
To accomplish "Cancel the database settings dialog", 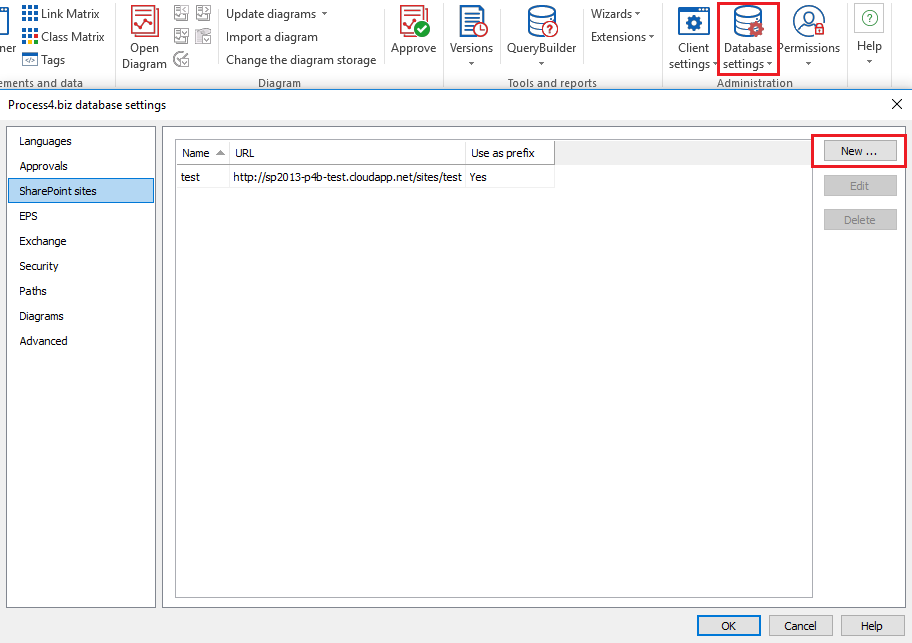I will [x=800, y=626].
